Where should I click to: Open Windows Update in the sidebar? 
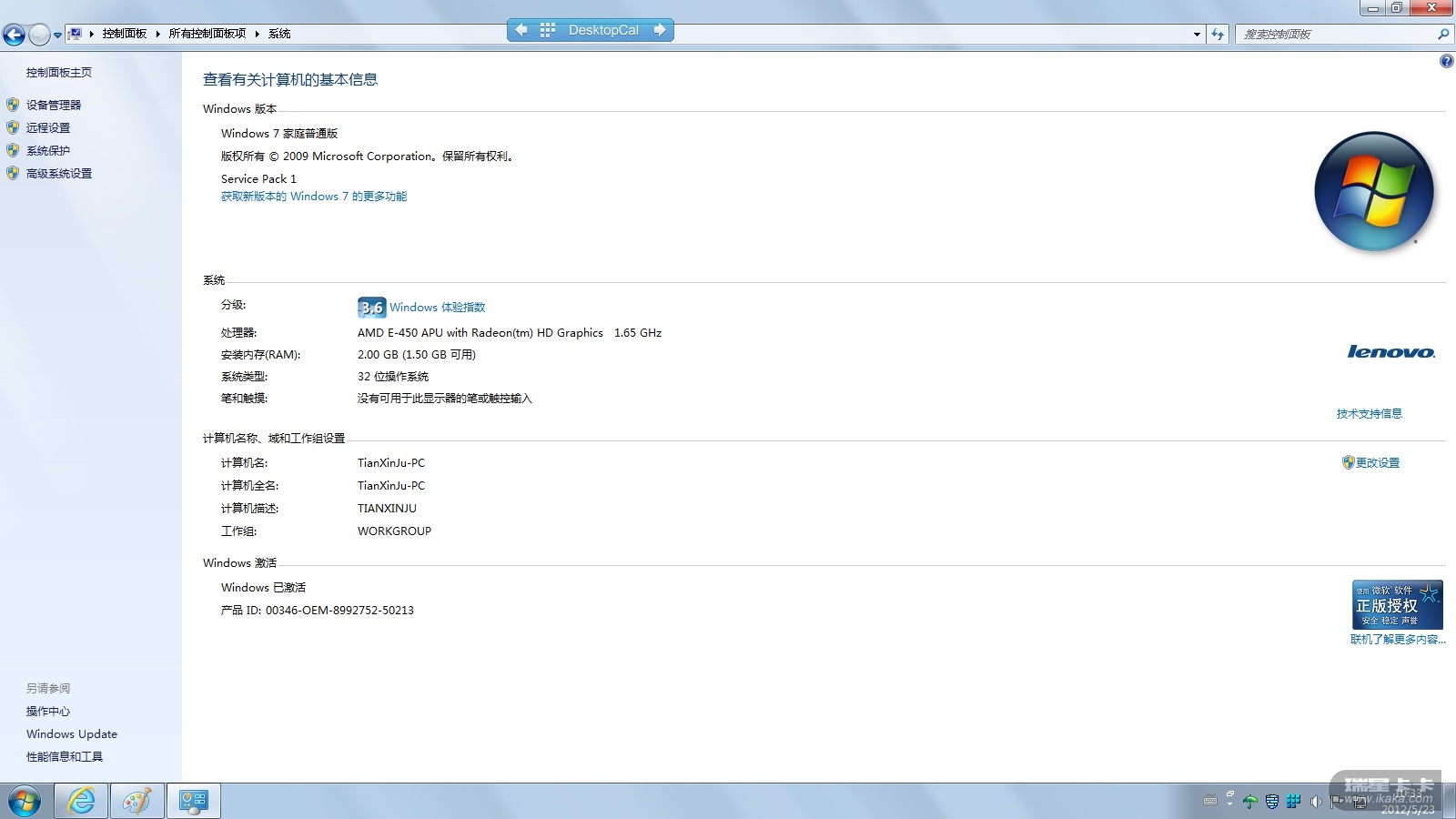pos(72,734)
